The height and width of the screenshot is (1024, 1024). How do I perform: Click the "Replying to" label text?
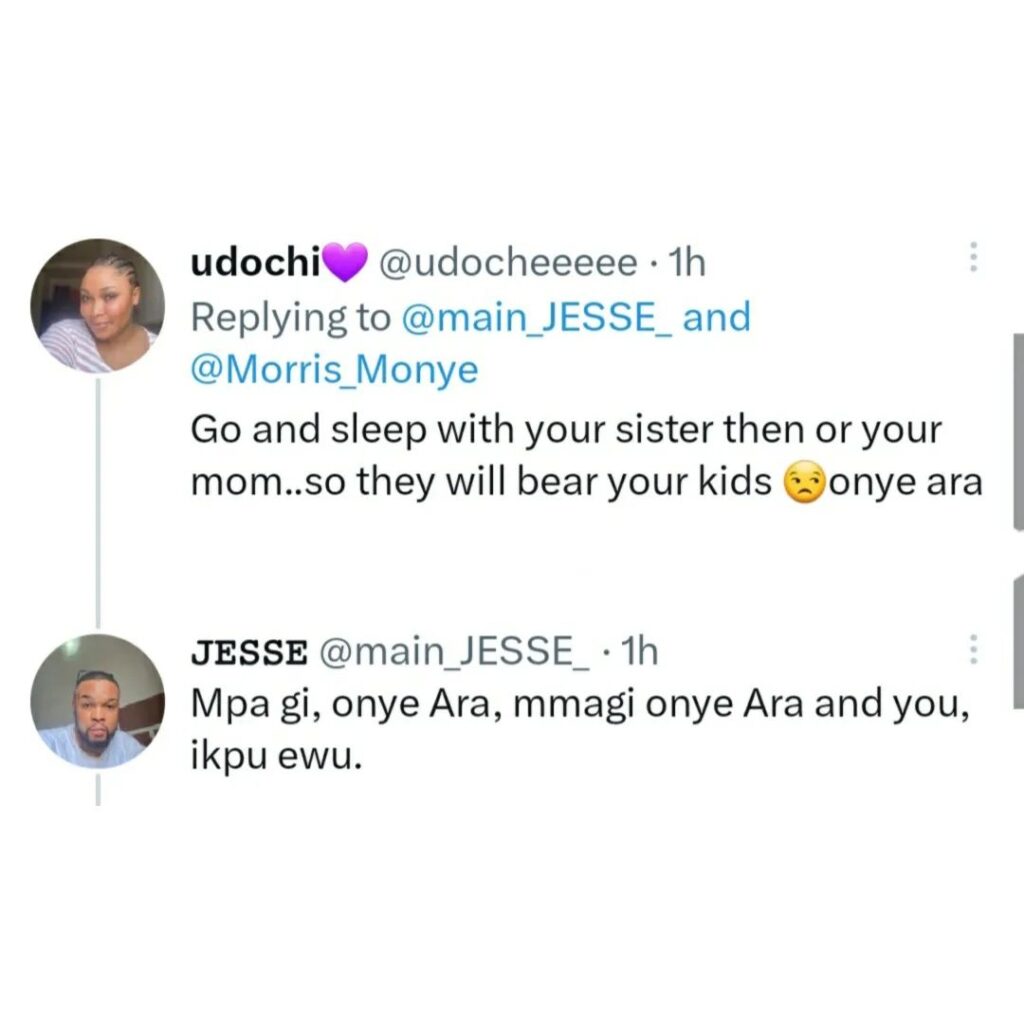[291, 317]
